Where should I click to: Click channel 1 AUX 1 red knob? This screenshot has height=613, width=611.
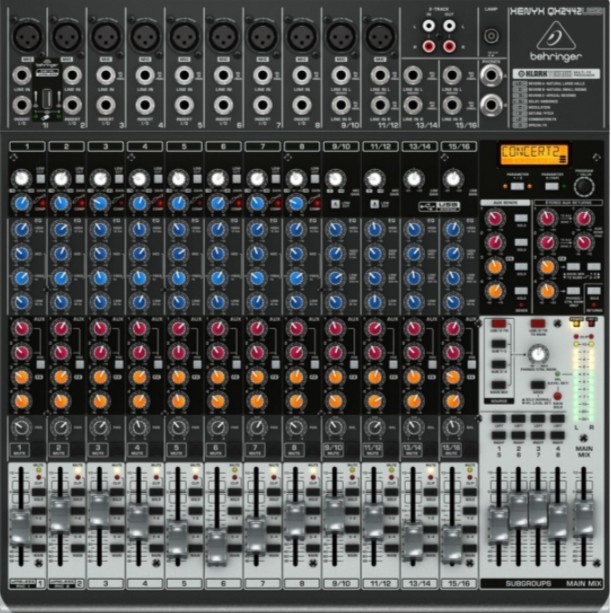[22, 328]
